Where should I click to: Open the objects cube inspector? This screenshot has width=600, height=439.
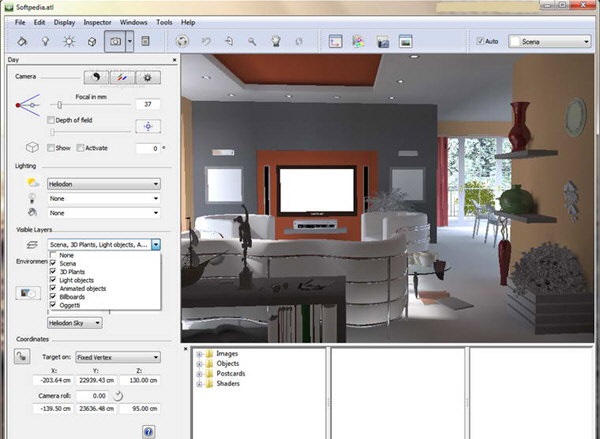point(92,41)
